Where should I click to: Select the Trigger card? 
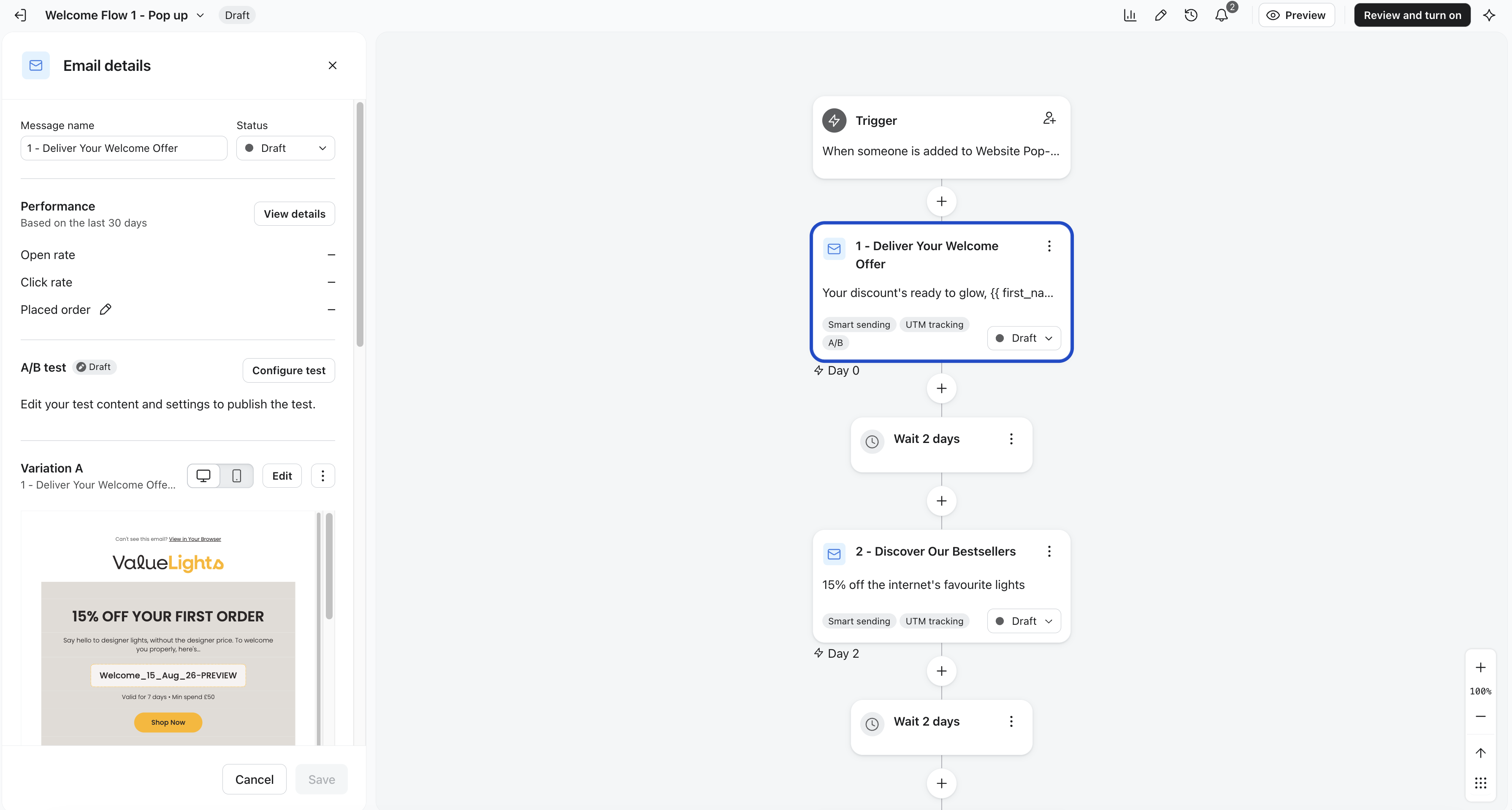(941, 138)
